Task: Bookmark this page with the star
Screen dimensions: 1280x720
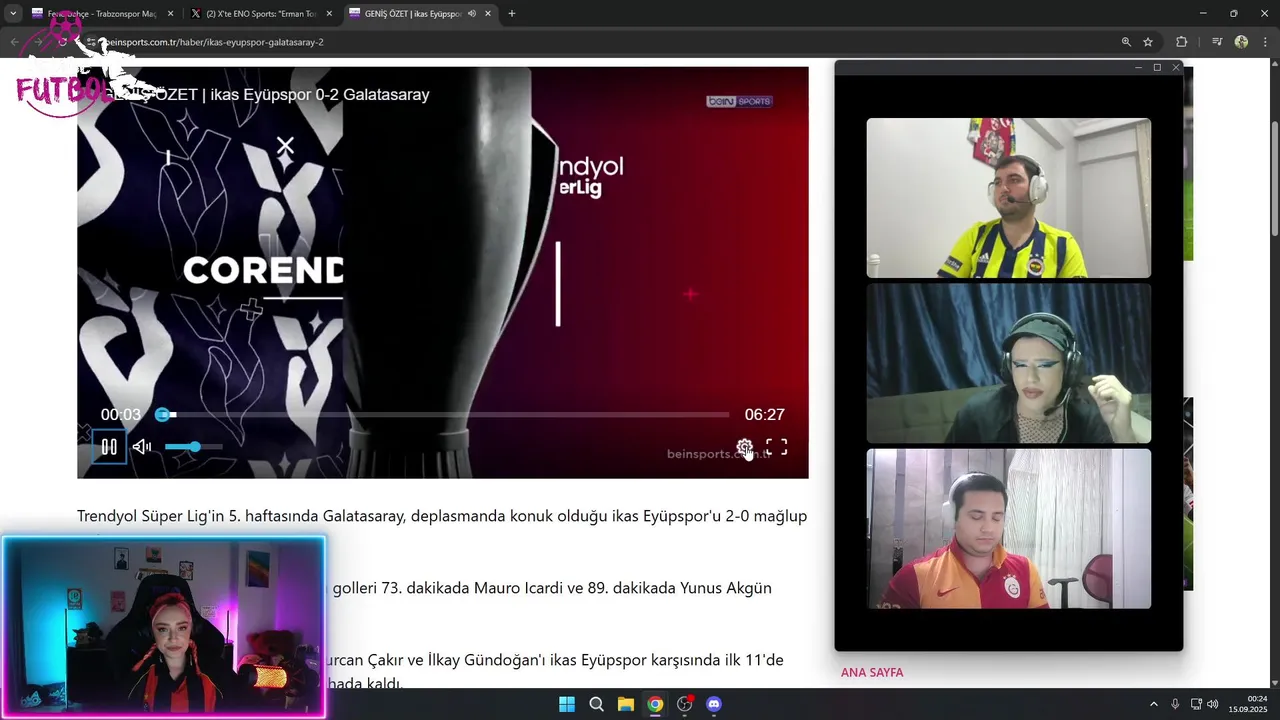Action: pyautogui.click(x=1148, y=42)
